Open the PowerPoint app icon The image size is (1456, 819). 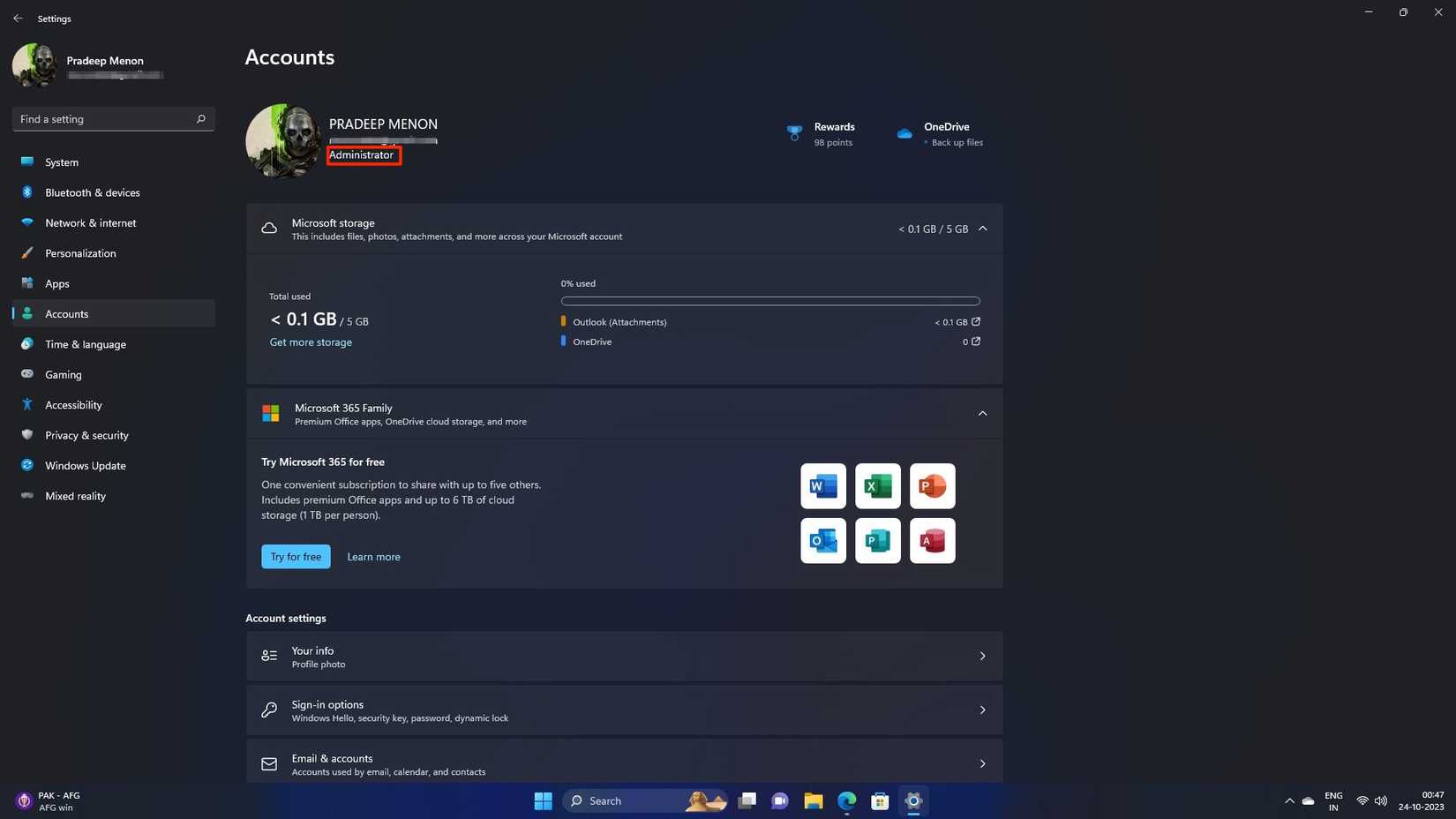click(x=933, y=486)
